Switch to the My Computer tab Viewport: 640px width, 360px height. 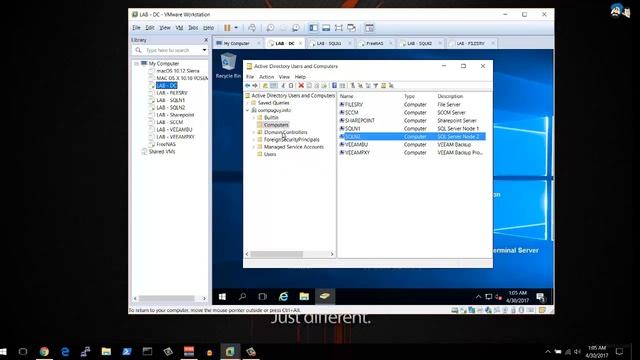tap(236, 43)
